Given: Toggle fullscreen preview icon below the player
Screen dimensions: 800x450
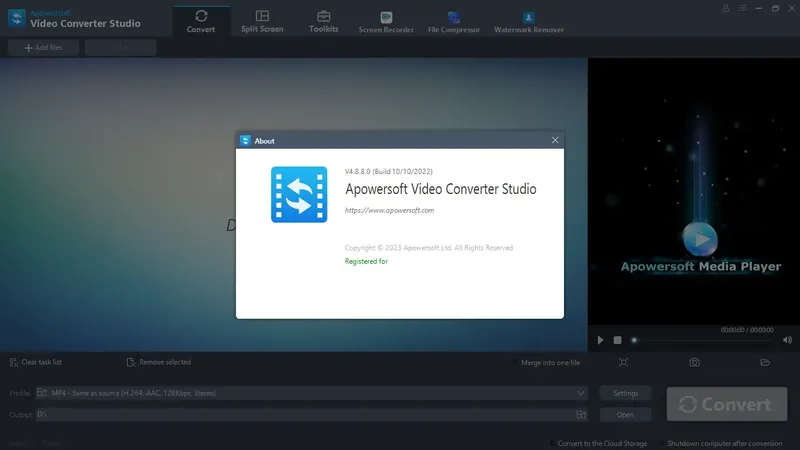Looking at the screenshot, I should (623, 362).
